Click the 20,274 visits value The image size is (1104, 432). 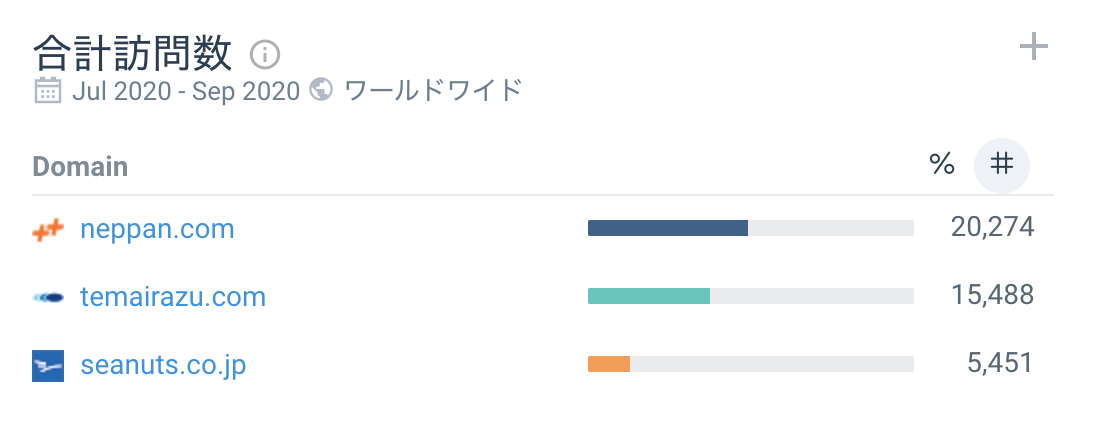pos(992,228)
